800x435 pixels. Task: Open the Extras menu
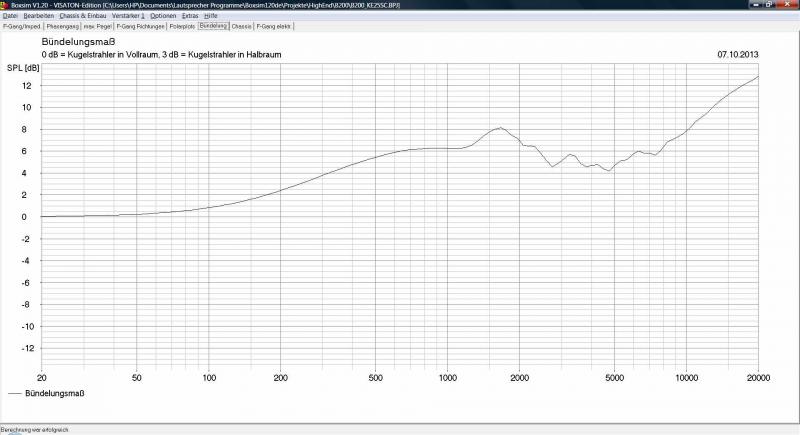coord(190,16)
